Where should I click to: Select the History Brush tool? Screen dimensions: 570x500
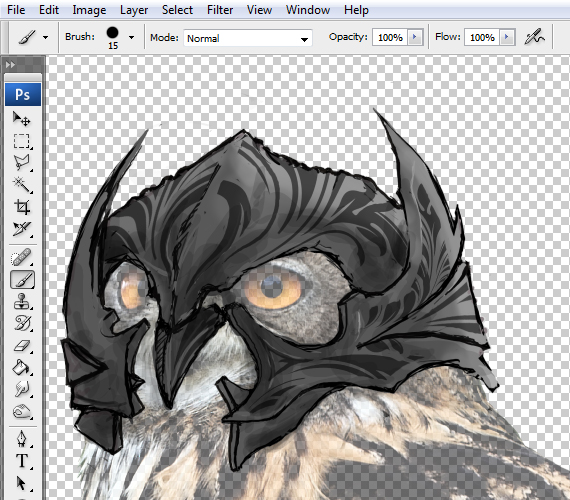pos(22,323)
